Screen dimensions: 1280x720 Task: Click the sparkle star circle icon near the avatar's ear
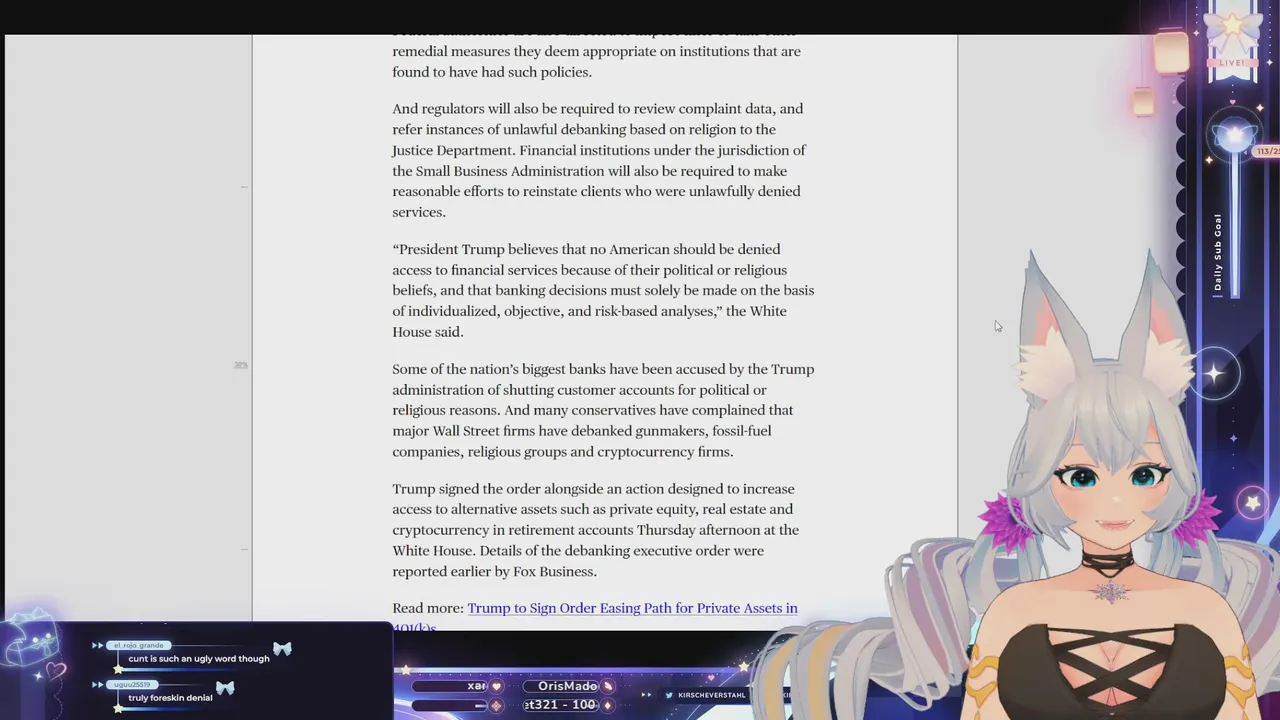[1214, 374]
